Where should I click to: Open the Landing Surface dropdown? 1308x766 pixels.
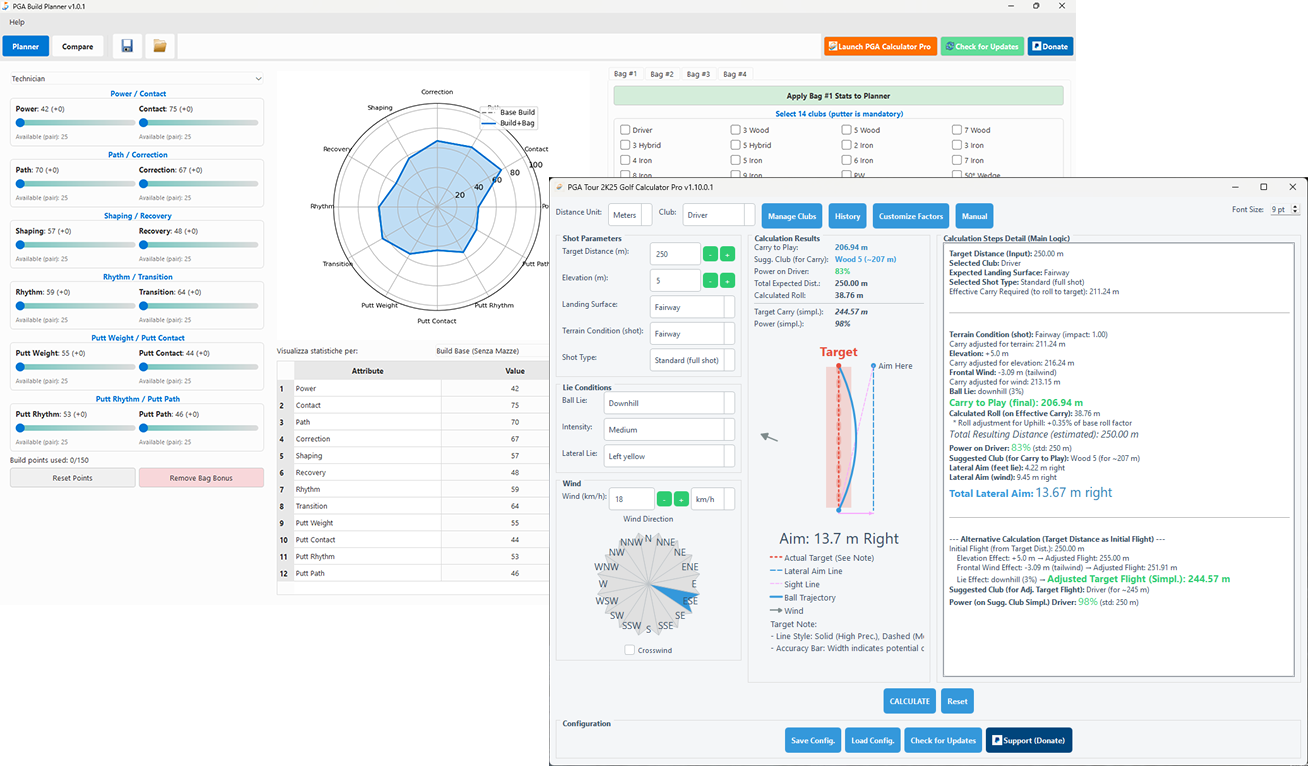pos(692,307)
